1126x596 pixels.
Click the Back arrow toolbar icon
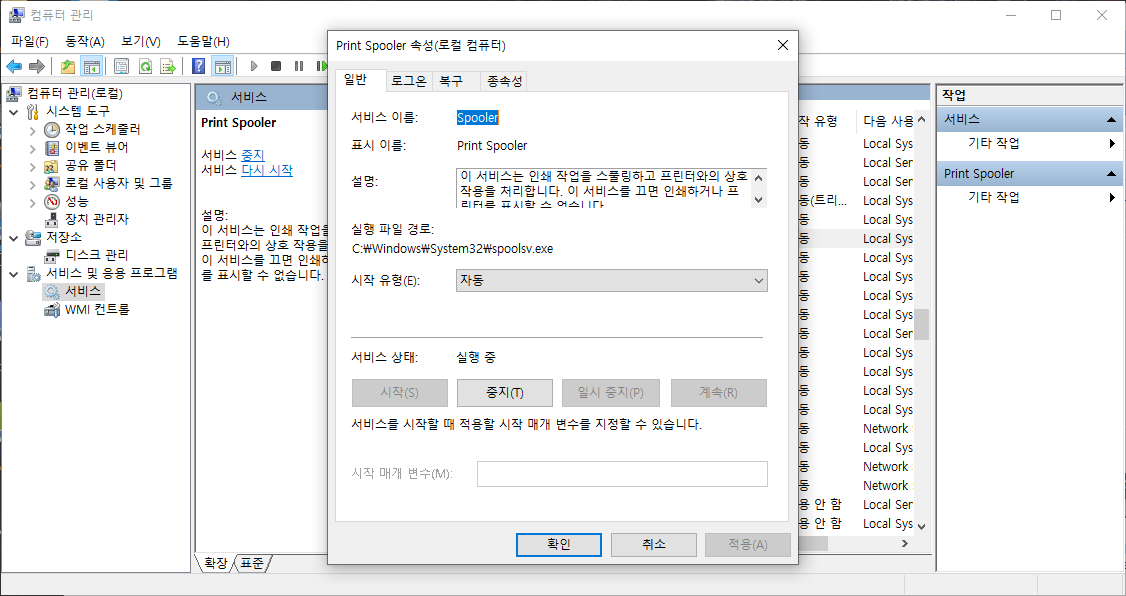[x=14, y=67]
